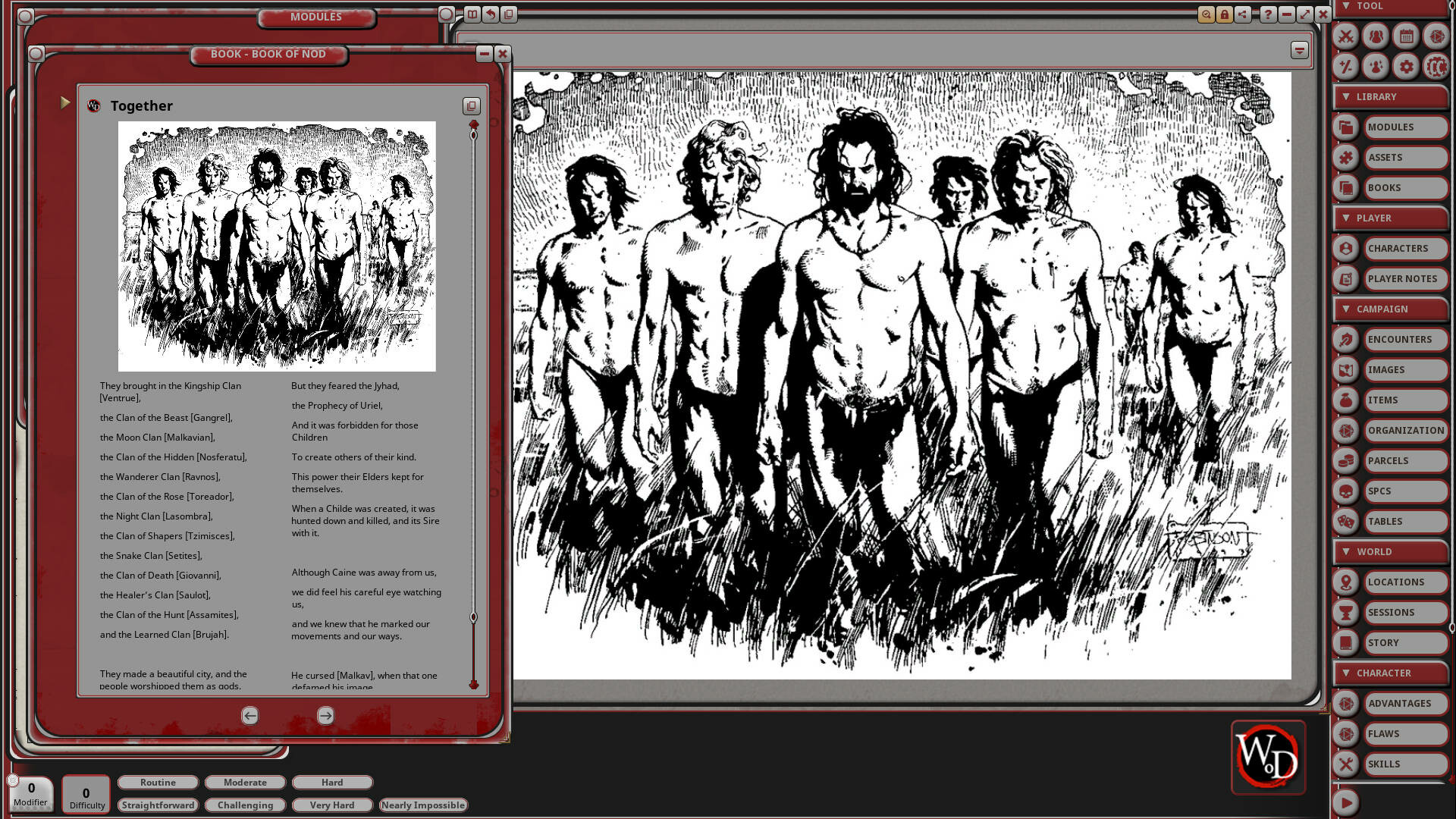The height and width of the screenshot is (819, 1456).
Task: Click the help question mark icon
Action: click(x=1268, y=14)
